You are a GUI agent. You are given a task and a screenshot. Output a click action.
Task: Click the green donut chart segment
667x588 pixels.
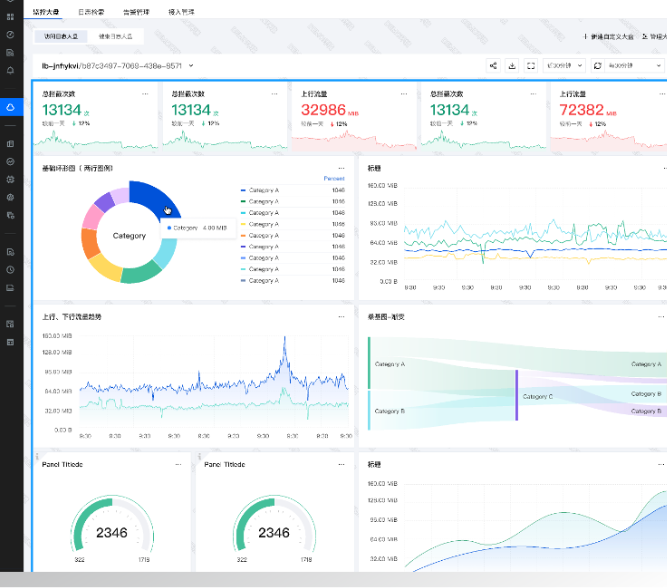[141, 272]
